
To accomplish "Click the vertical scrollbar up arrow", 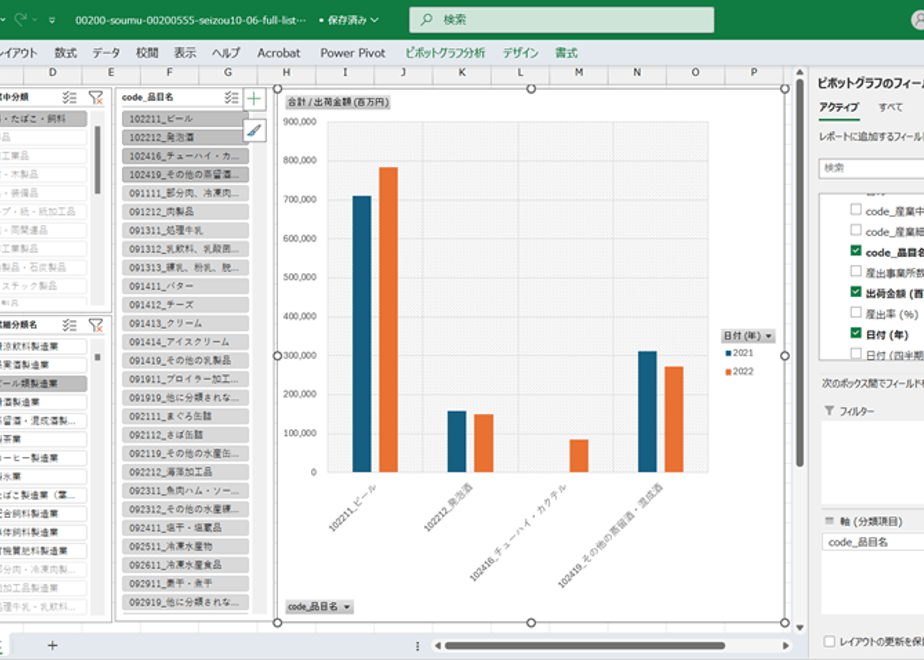I will coord(800,72).
